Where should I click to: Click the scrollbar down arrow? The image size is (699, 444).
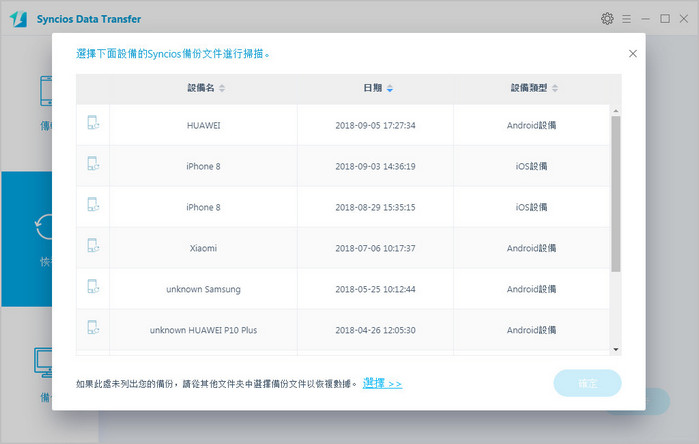[616, 349]
